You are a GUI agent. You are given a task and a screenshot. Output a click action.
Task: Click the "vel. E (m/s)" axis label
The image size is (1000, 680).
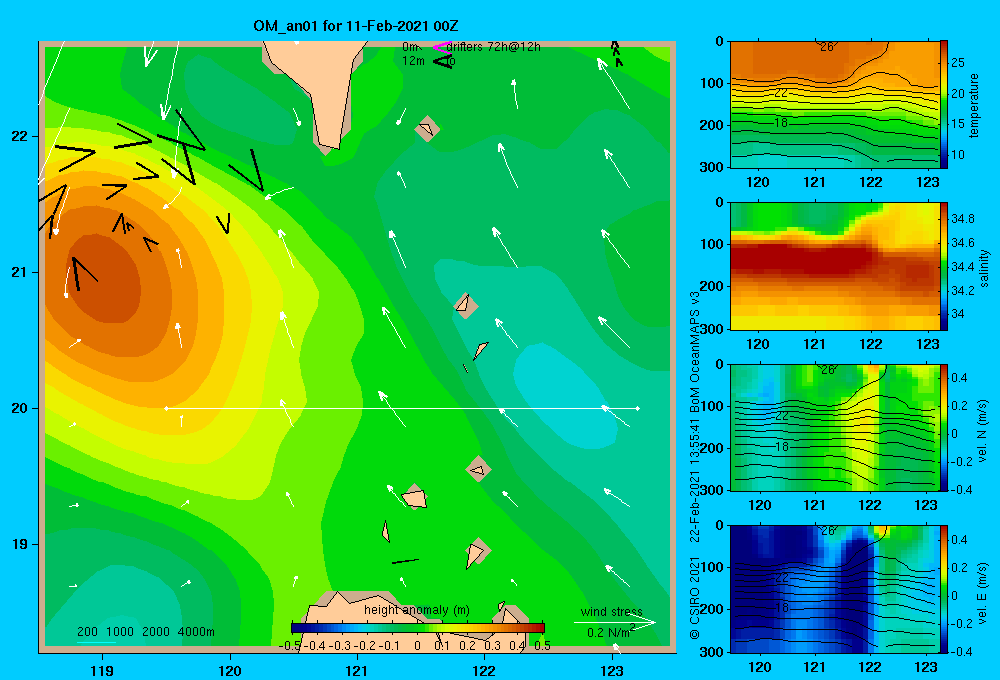click(x=983, y=593)
